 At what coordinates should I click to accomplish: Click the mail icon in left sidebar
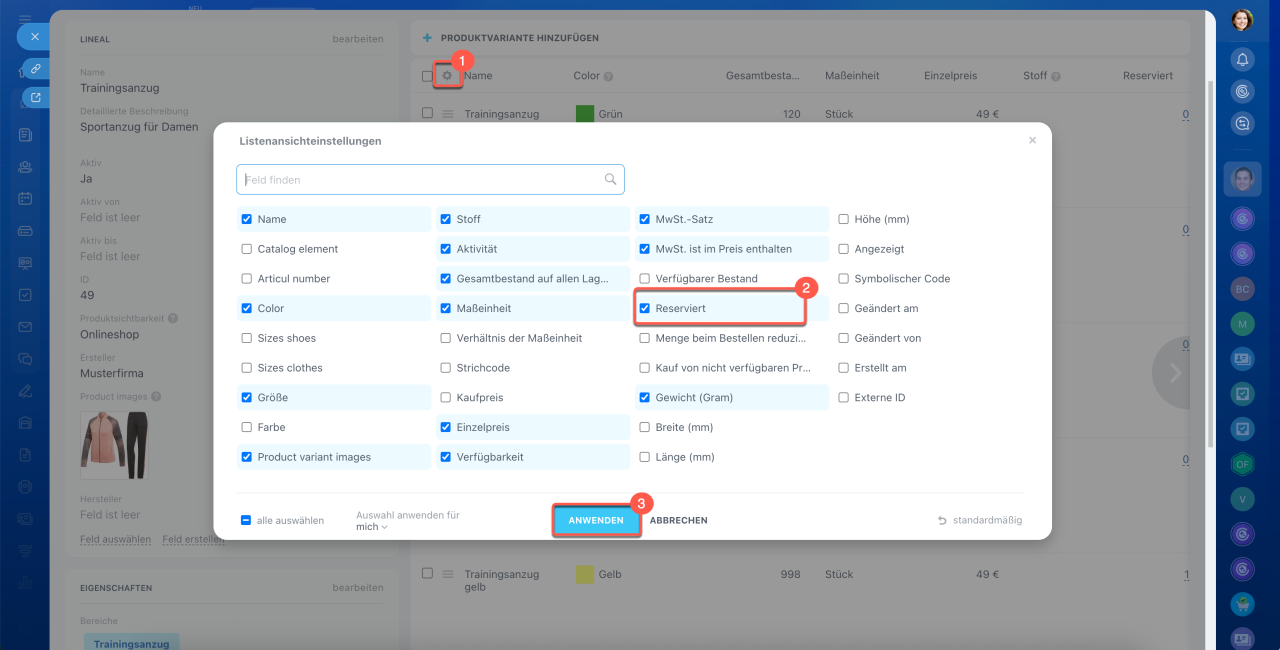(25, 327)
